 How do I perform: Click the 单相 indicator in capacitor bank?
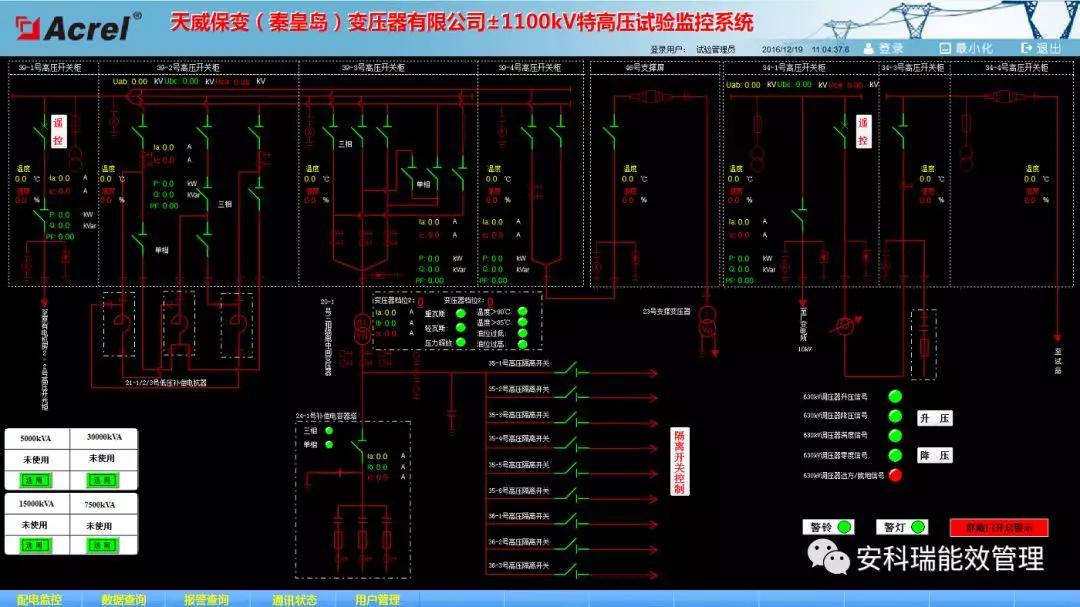pyautogui.click(x=329, y=444)
